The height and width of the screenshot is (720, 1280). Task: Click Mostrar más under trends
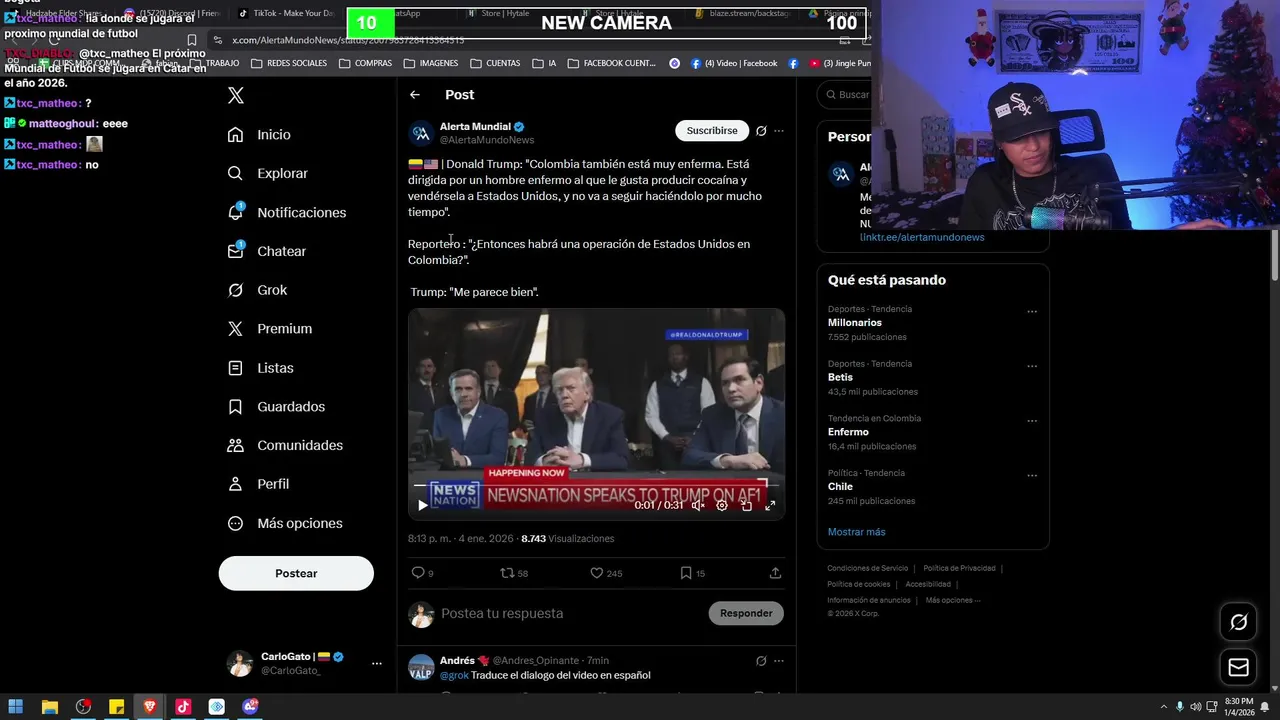(856, 532)
